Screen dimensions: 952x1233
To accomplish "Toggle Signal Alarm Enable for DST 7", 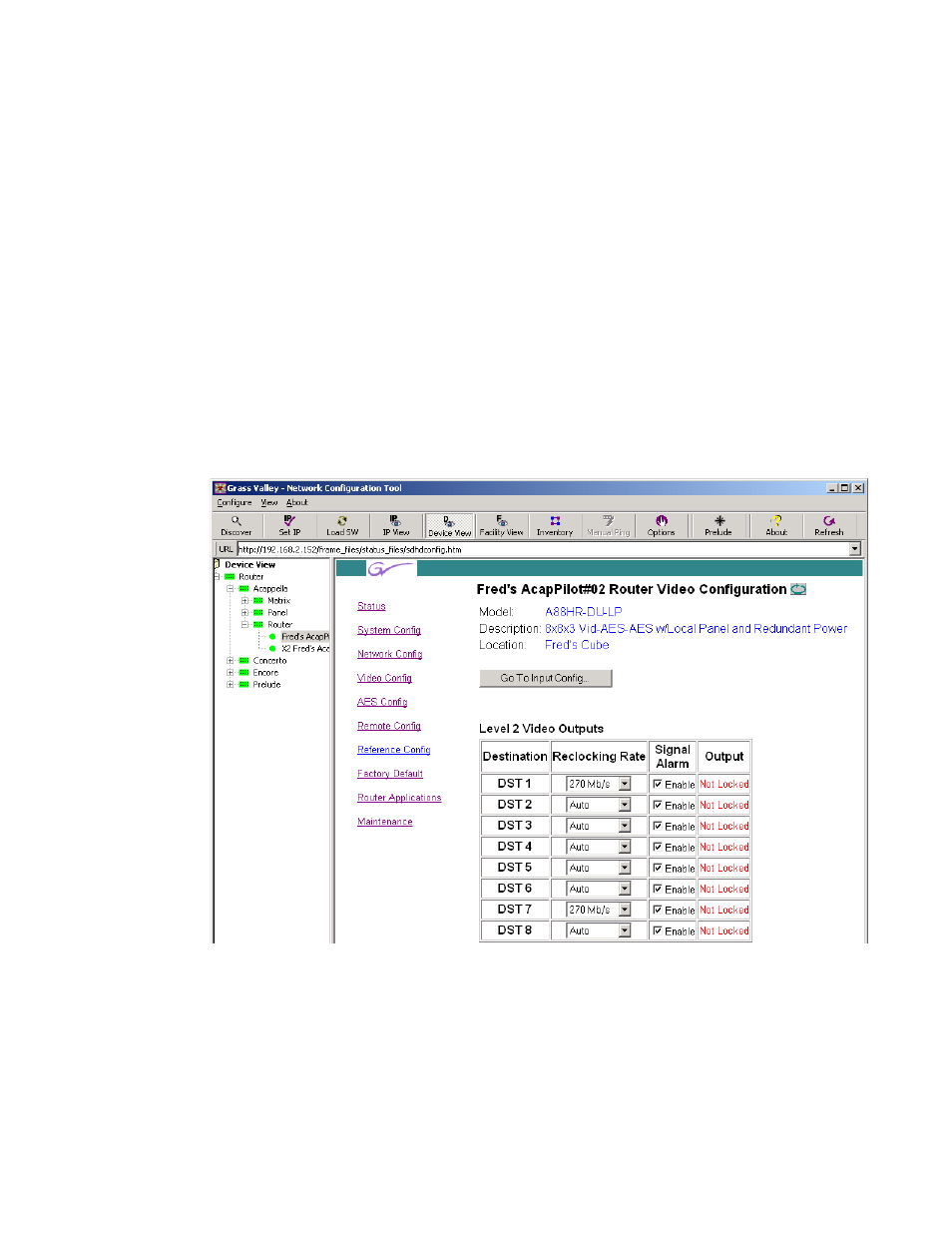I will (x=658, y=910).
